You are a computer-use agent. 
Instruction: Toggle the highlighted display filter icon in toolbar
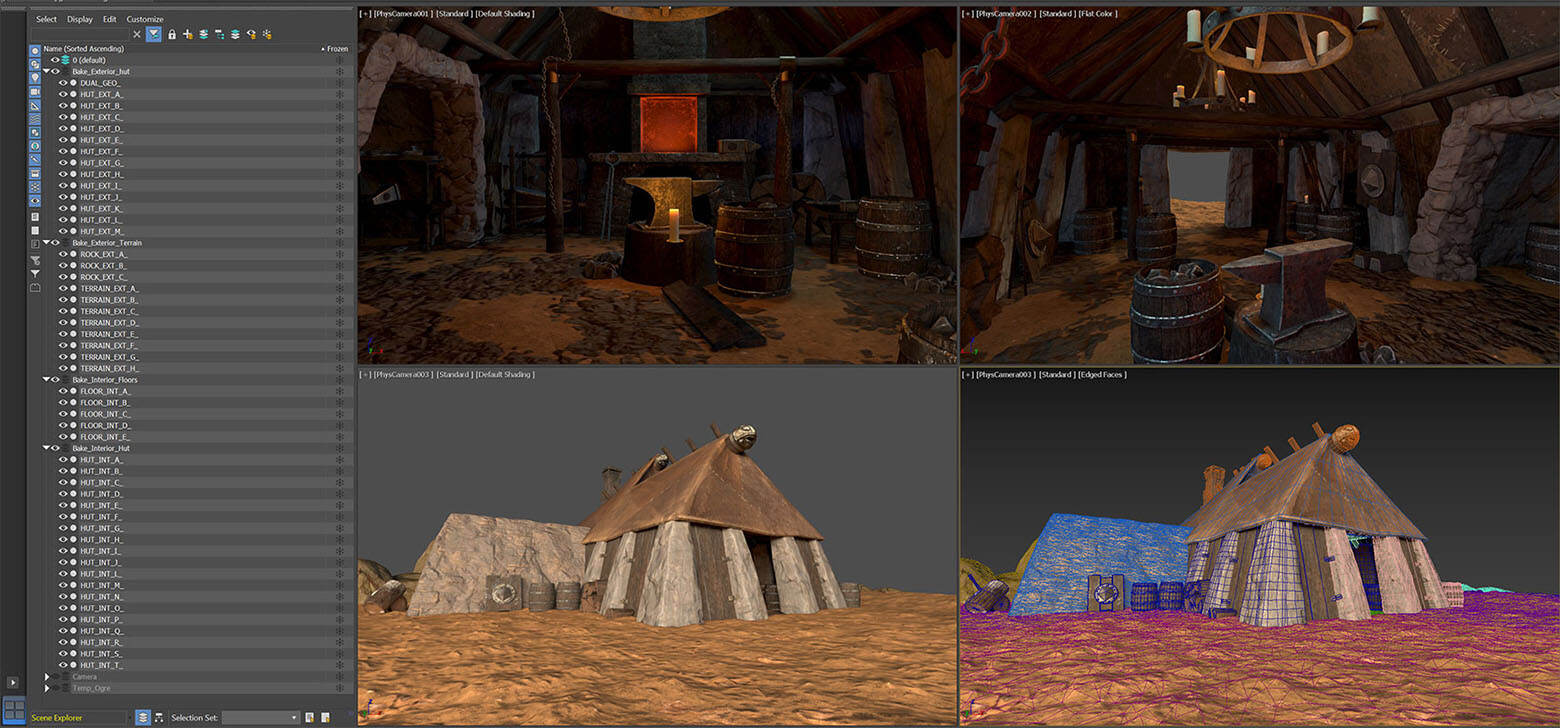154,34
